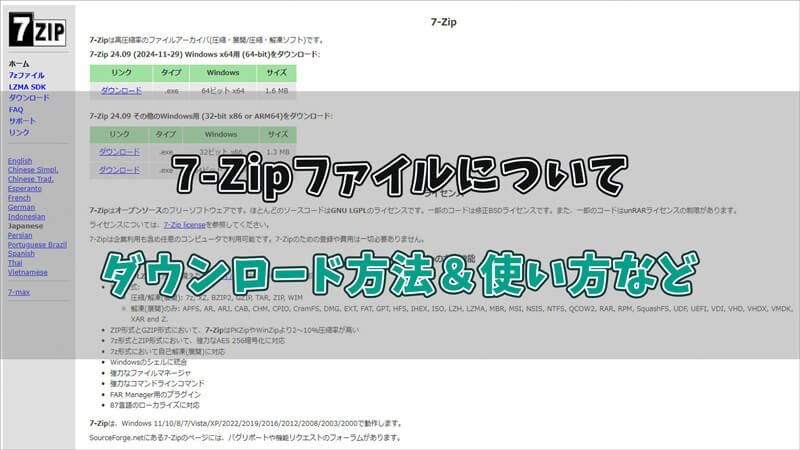Open the 7-max link
This screenshot has height=450, width=800.
pos(18,292)
